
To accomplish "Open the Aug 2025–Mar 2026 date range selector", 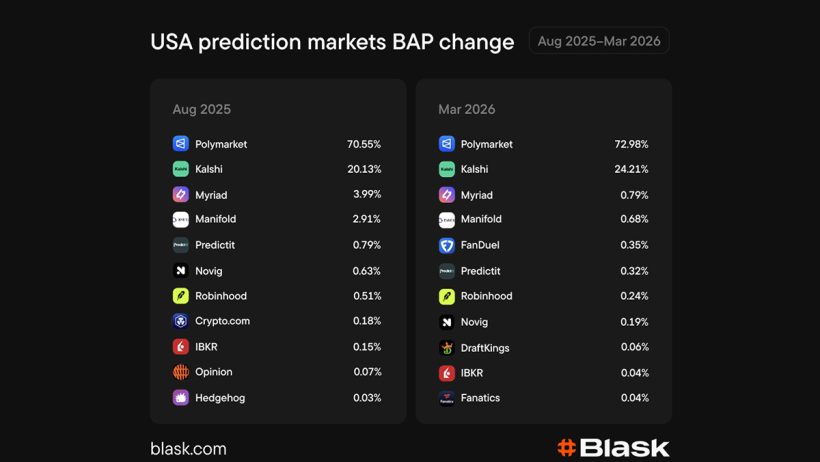I will tap(599, 41).
